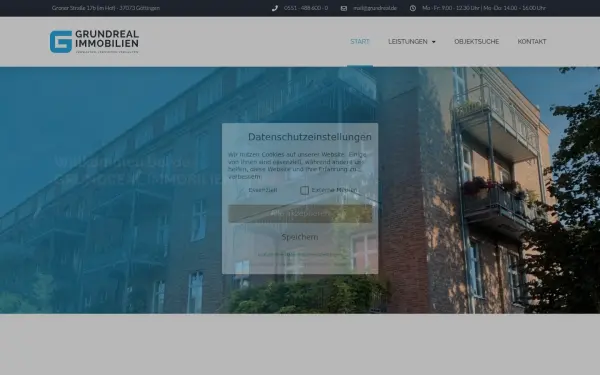Click the Groner Straße address text
Image resolution: width=600 pixels, height=375 pixels.
point(106,8)
